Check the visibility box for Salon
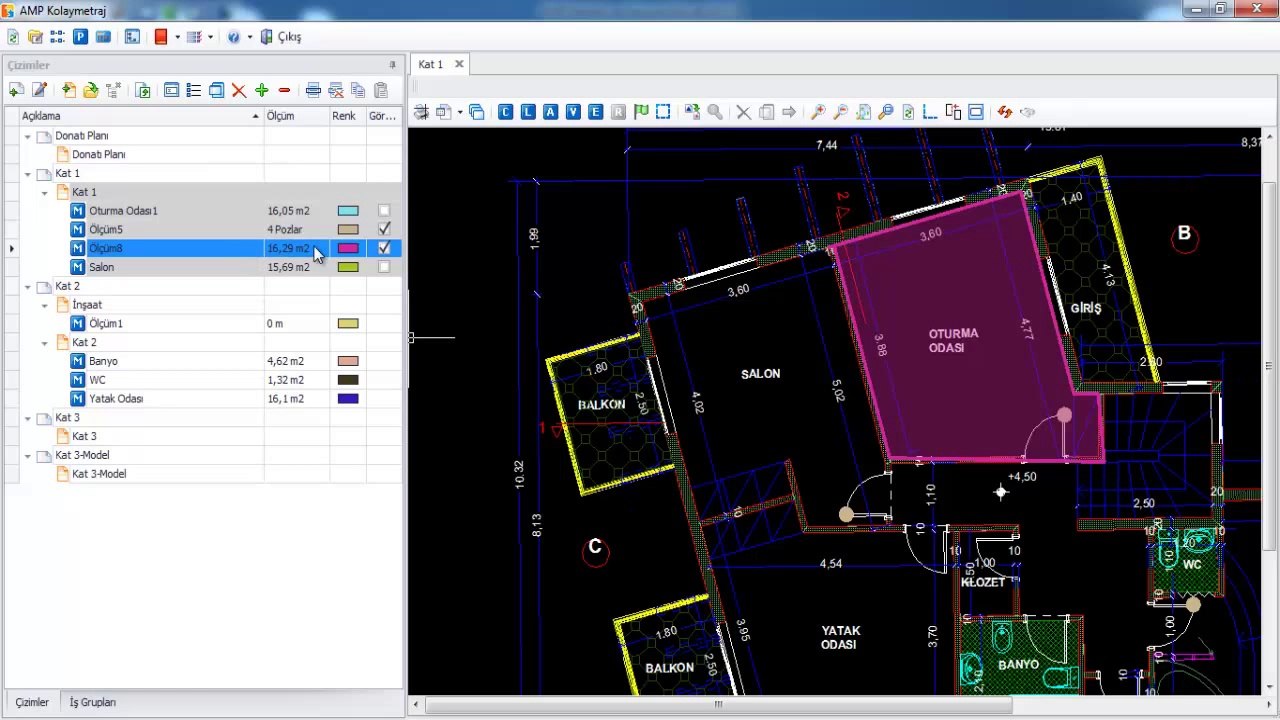This screenshot has width=1280, height=720. click(384, 267)
